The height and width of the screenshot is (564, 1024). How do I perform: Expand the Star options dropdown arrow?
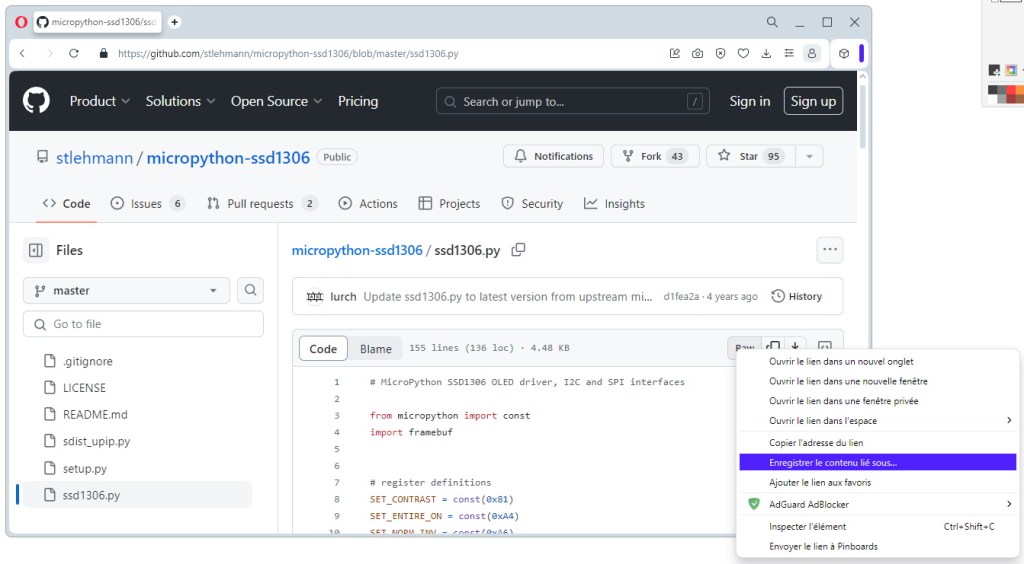tap(809, 156)
